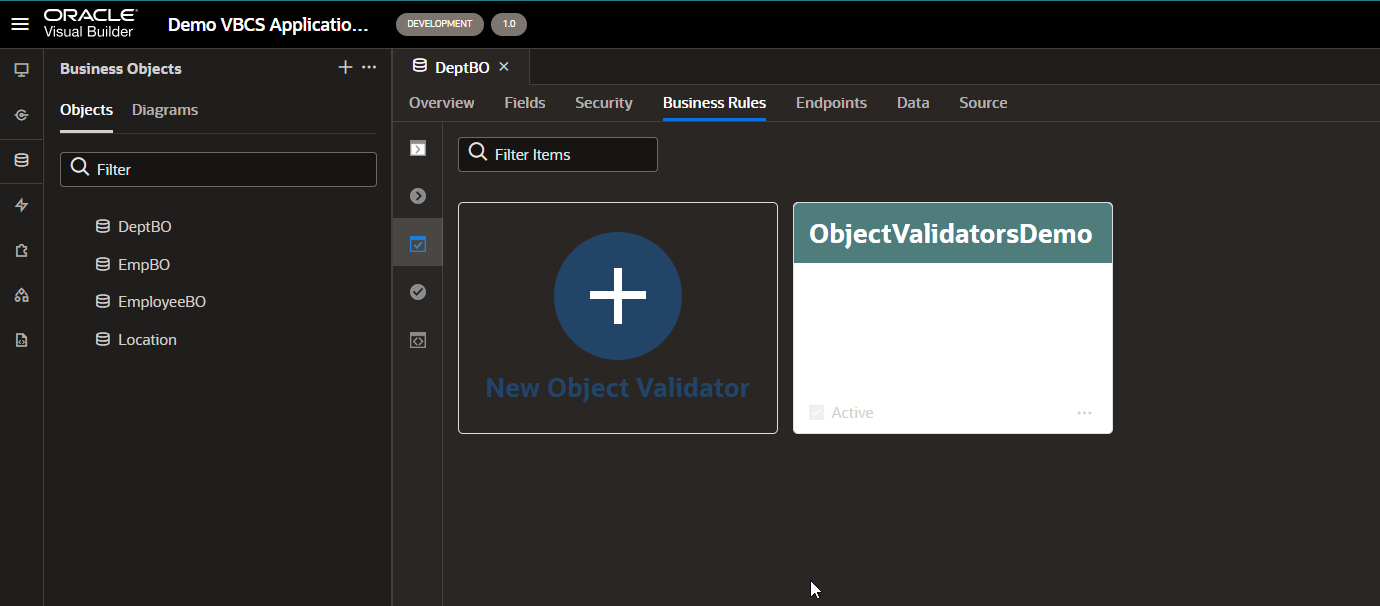This screenshot has width=1380, height=606.
Task: Open the Components puzzle icon
Action: coord(21,250)
